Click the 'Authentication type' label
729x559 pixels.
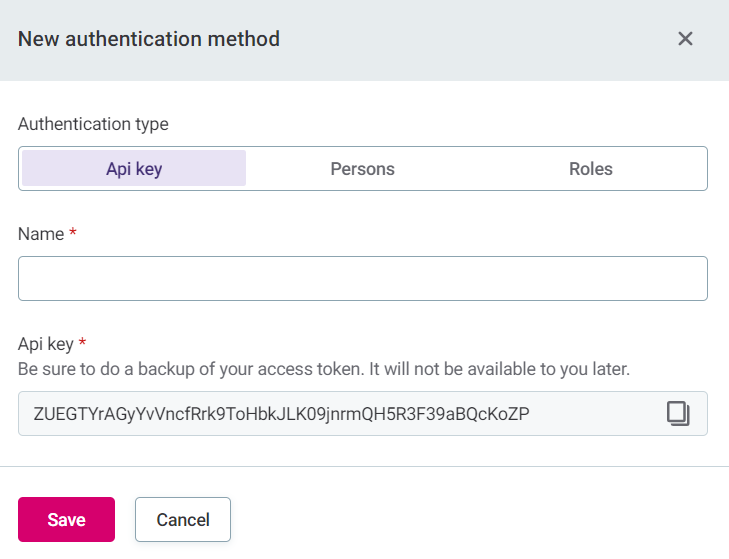coord(93,124)
